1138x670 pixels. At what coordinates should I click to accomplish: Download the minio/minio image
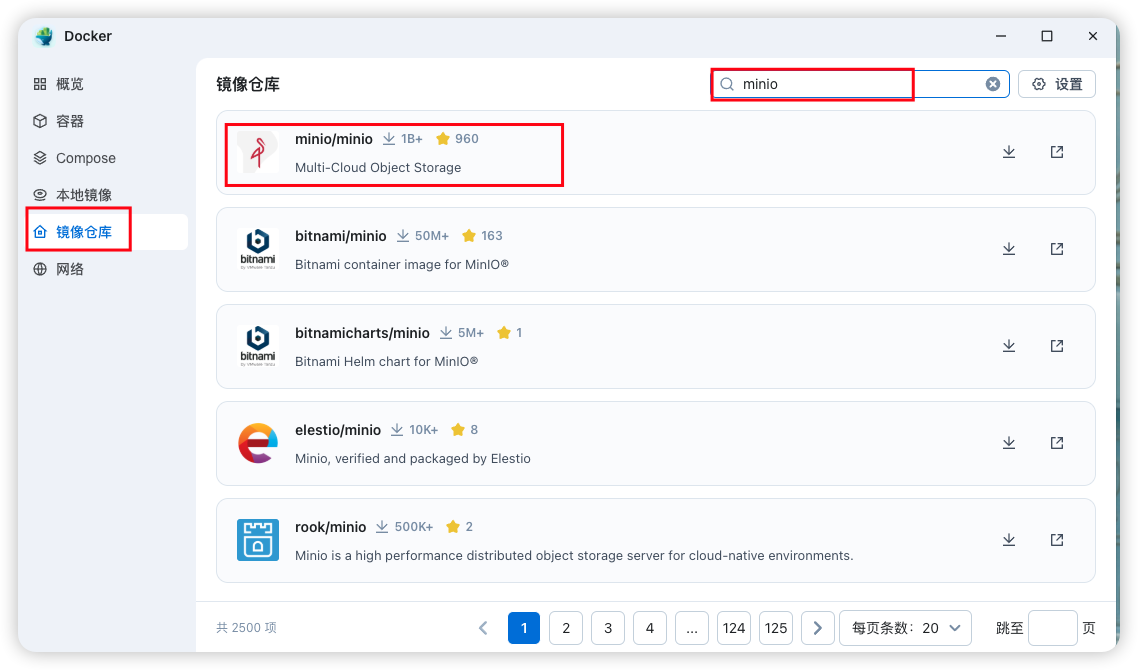[x=1009, y=152]
